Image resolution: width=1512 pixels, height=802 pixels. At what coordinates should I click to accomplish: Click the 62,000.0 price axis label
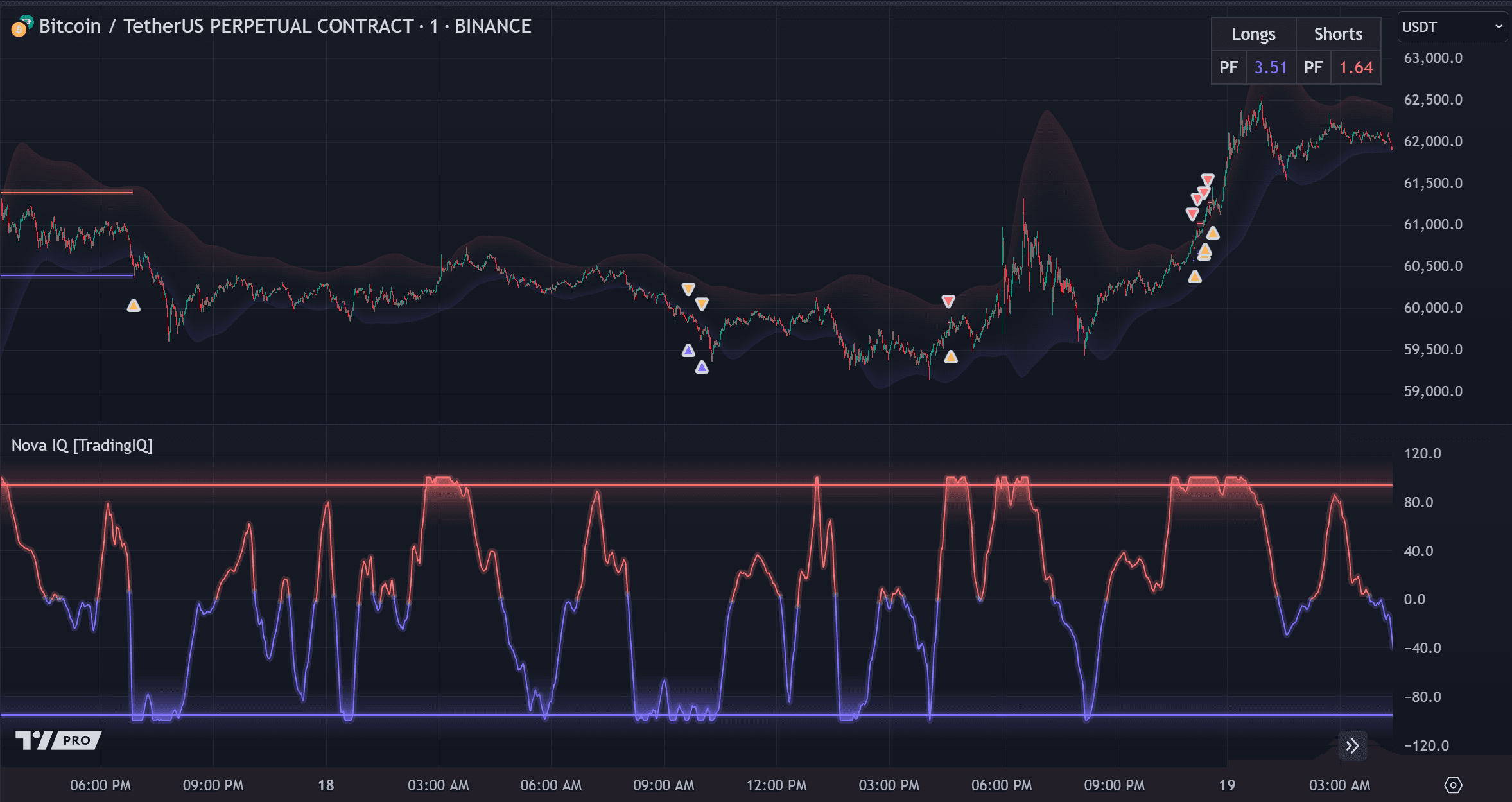click(1433, 141)
